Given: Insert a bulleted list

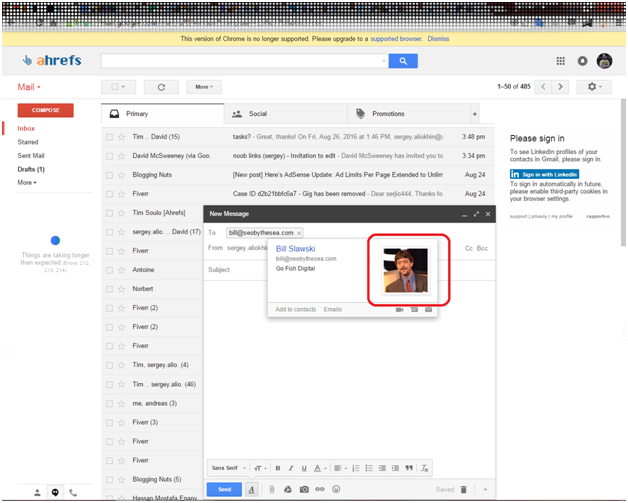Looking at the screenshot, I should 369,468.
